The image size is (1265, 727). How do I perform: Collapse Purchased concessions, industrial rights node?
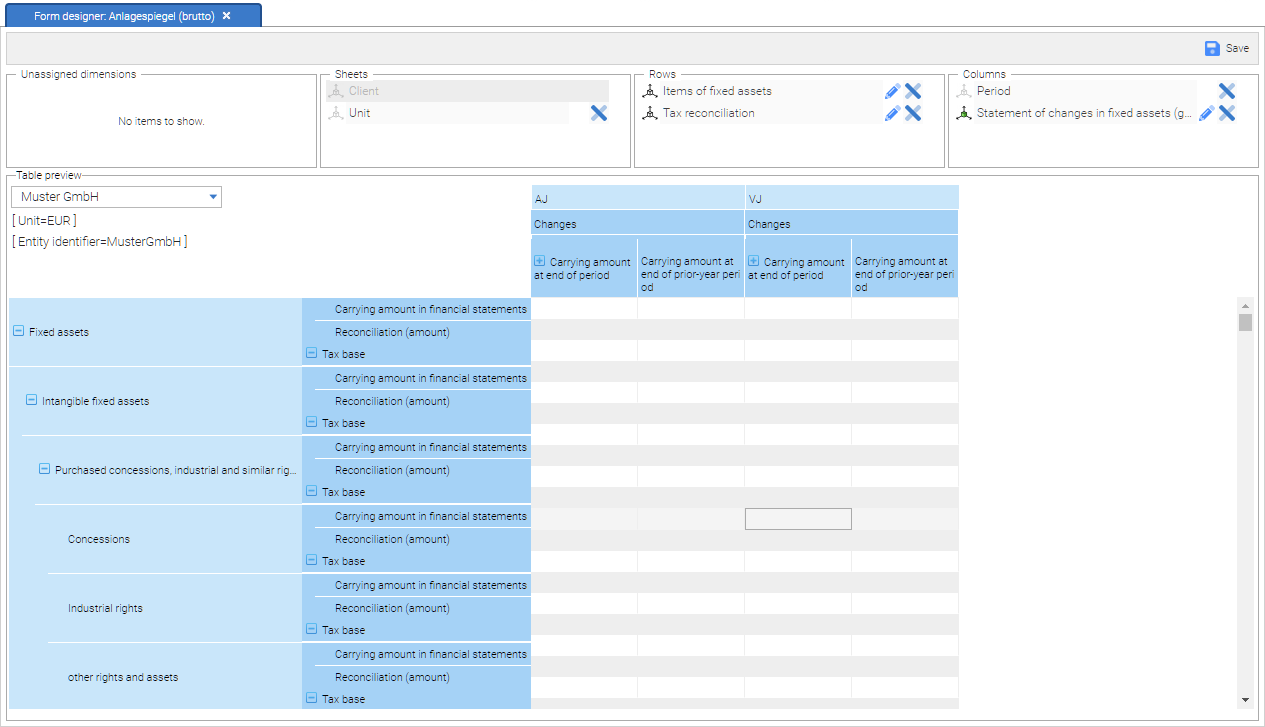pos(44,469)
